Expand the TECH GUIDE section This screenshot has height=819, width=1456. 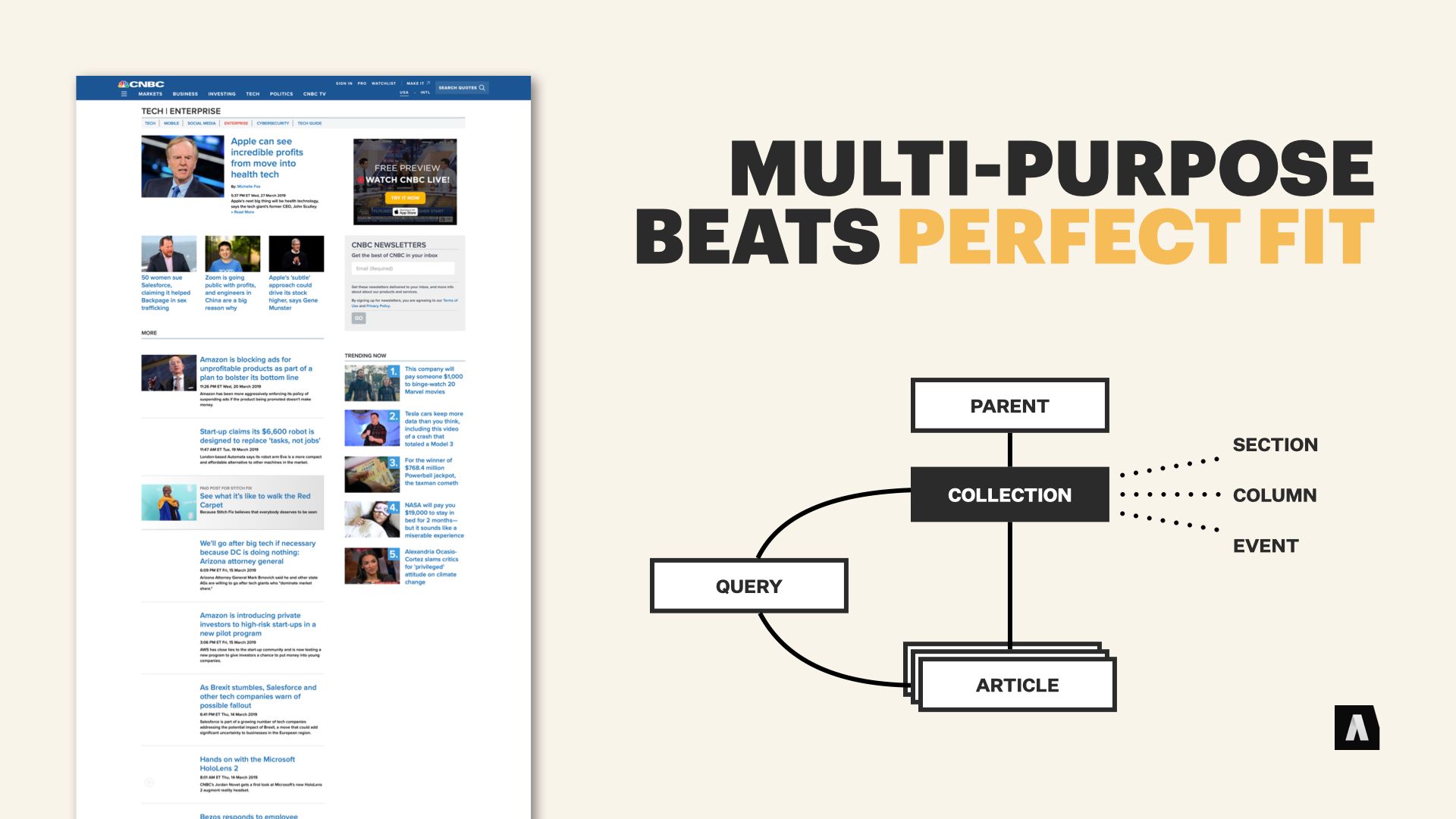pos(309,123)
